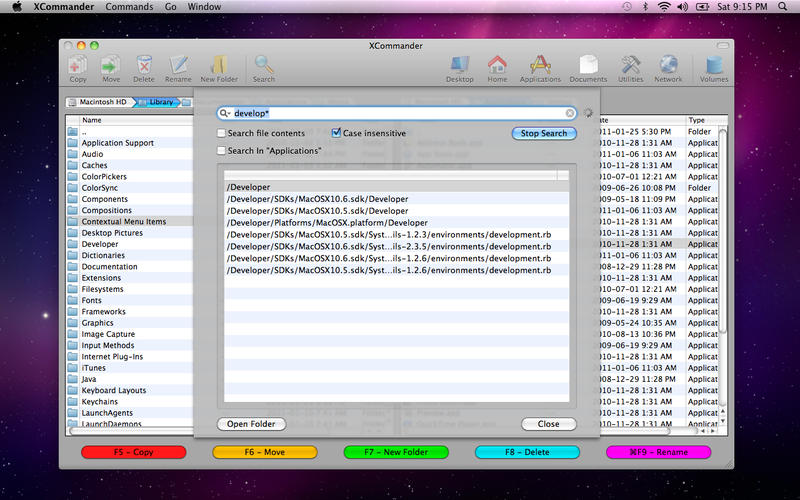Select the rails-2.3.5 development.rb result
800x500 pixels.
point(396,246)
